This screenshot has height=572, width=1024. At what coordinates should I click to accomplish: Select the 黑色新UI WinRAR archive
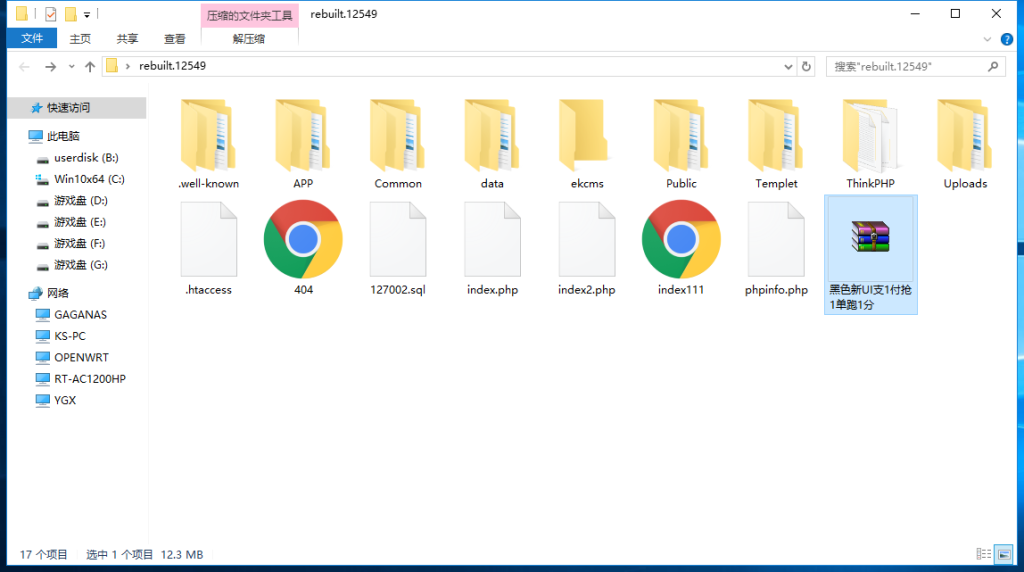pos(871,255)
